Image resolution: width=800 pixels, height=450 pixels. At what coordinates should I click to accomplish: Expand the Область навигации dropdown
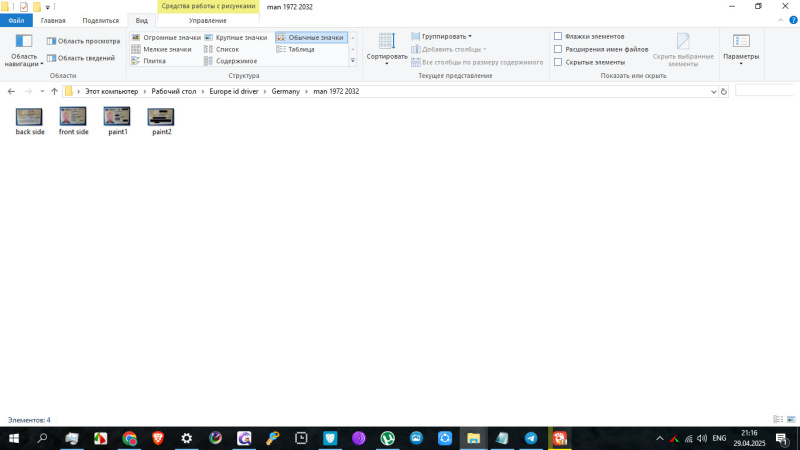tap(24, 52)
